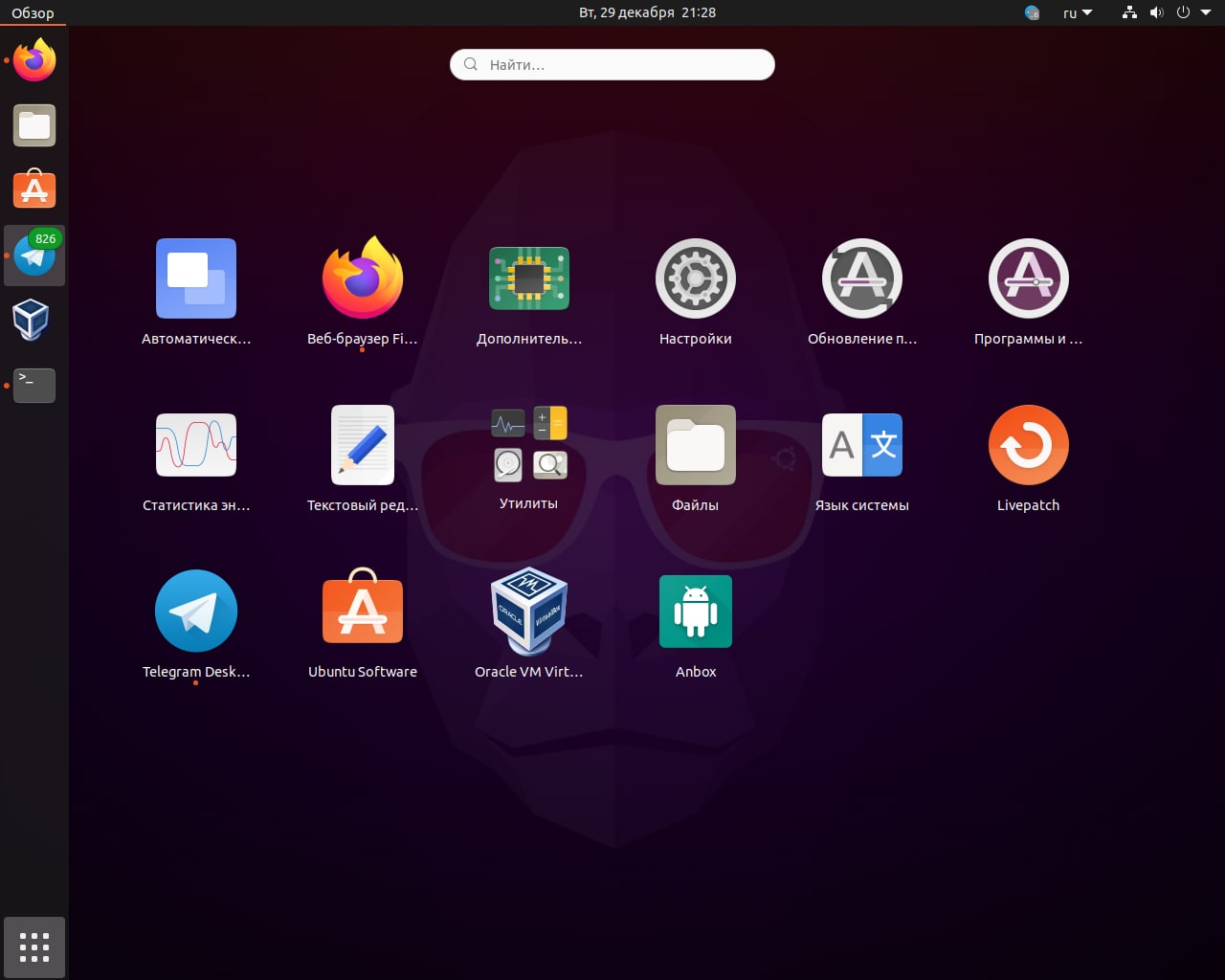Launch Telegram Desktop from the app grid
Screen dimensions: 1225x980
coord(196,625)
